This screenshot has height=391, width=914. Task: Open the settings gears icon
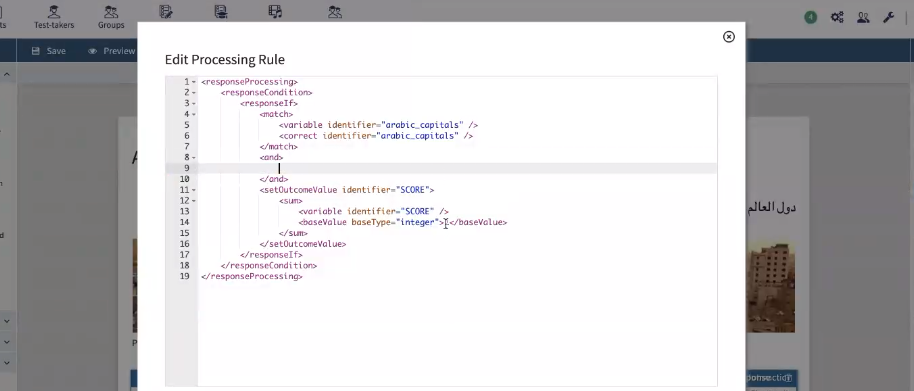[x=837, y=17]
